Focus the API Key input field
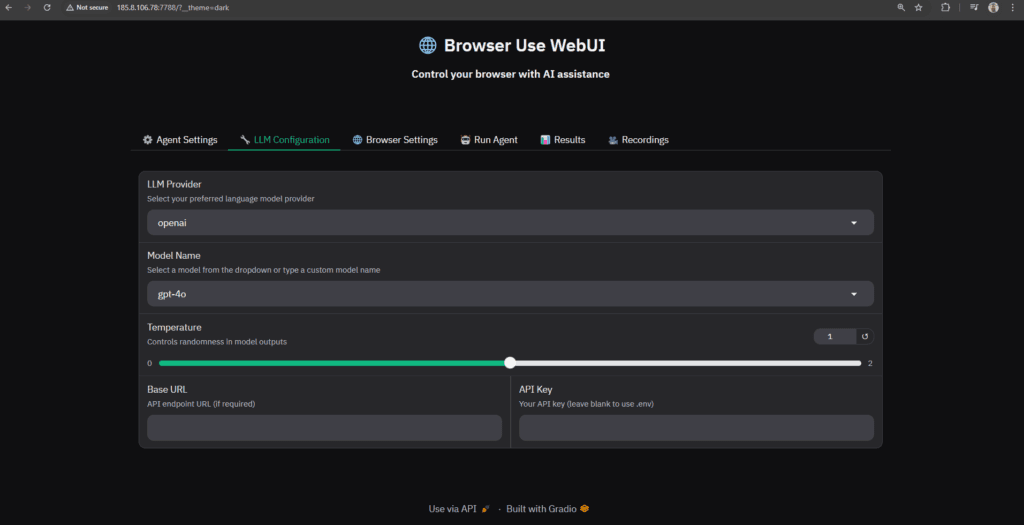 point(696,428)
